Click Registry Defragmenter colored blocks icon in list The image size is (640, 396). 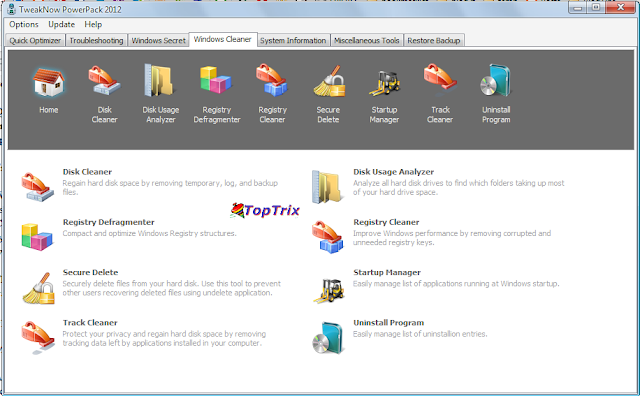pos(37,237)
